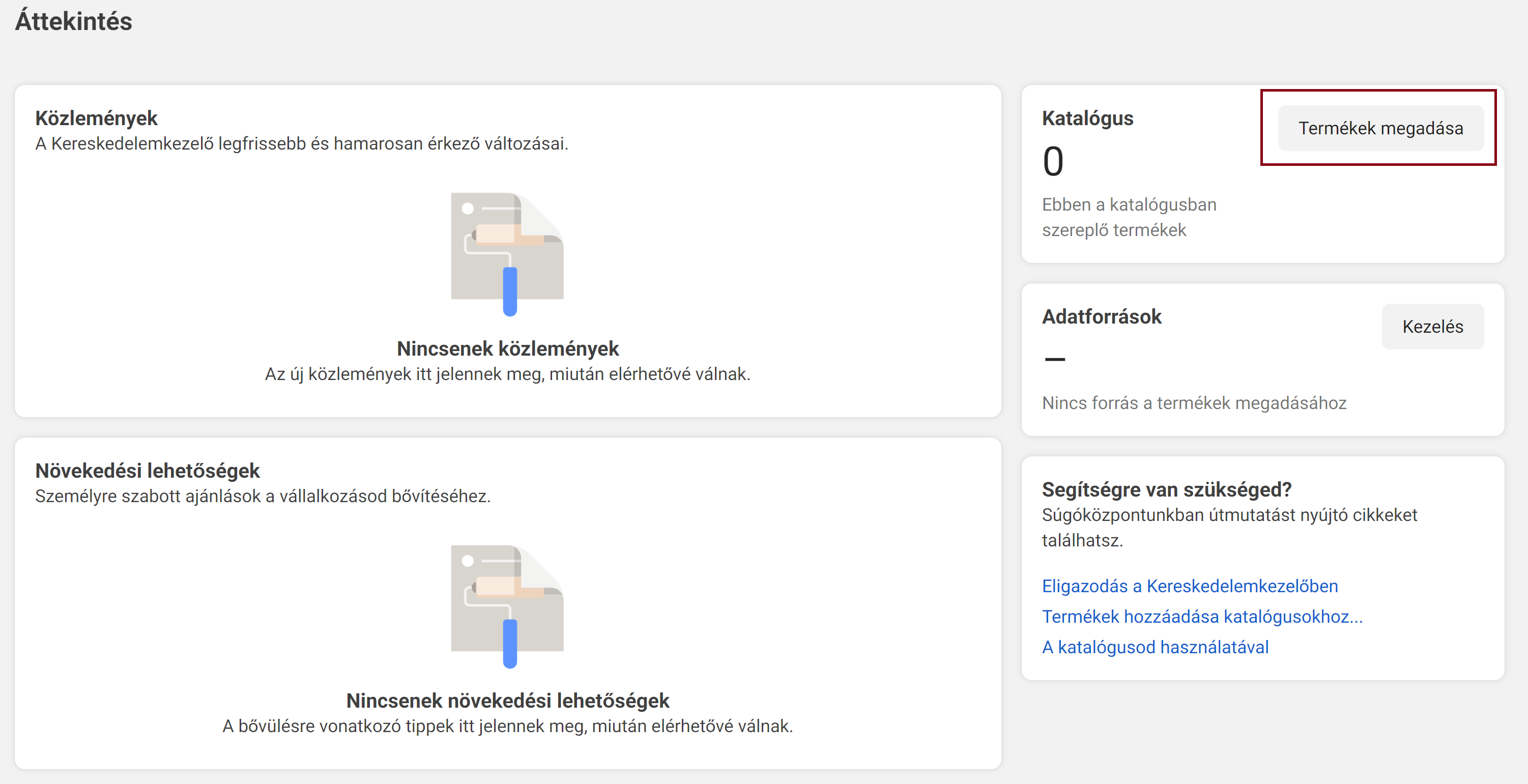Click the paint roller illustration under Közlemények
The height and width of the screenshot is (784, 1528).
point(508,254)
